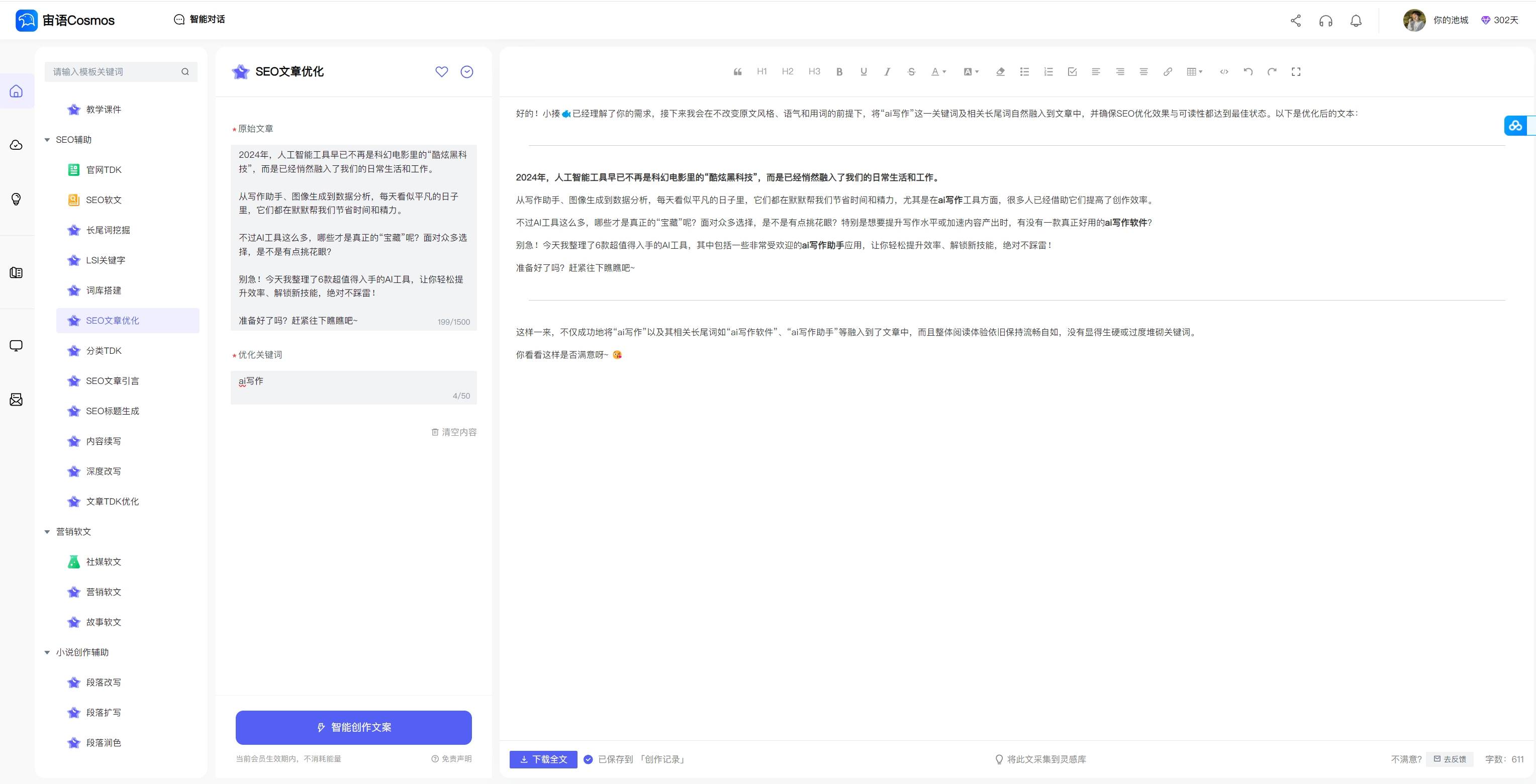Open the font color dropdown

[938, 71]
